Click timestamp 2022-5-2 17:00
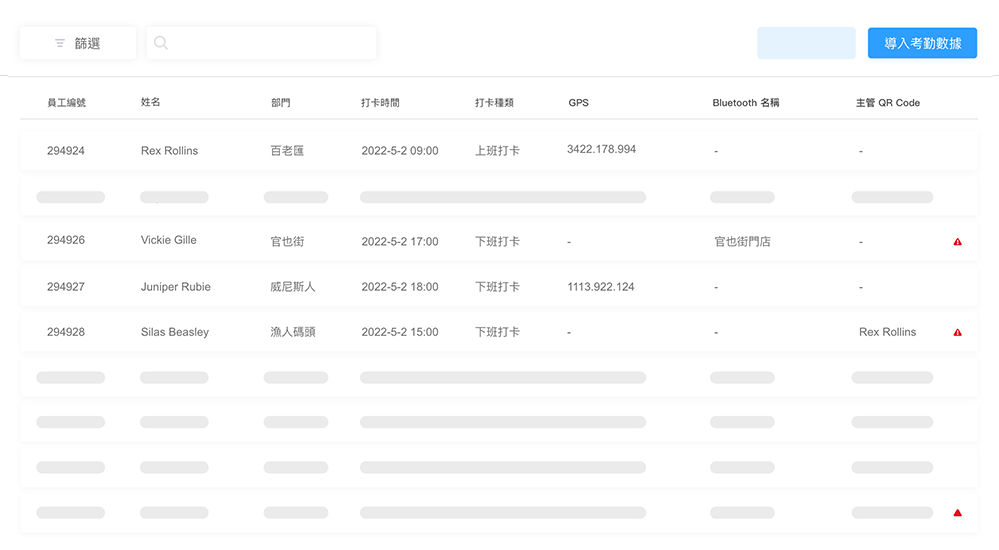Viewport: 999px width, 550px height. tap(399, 242)
